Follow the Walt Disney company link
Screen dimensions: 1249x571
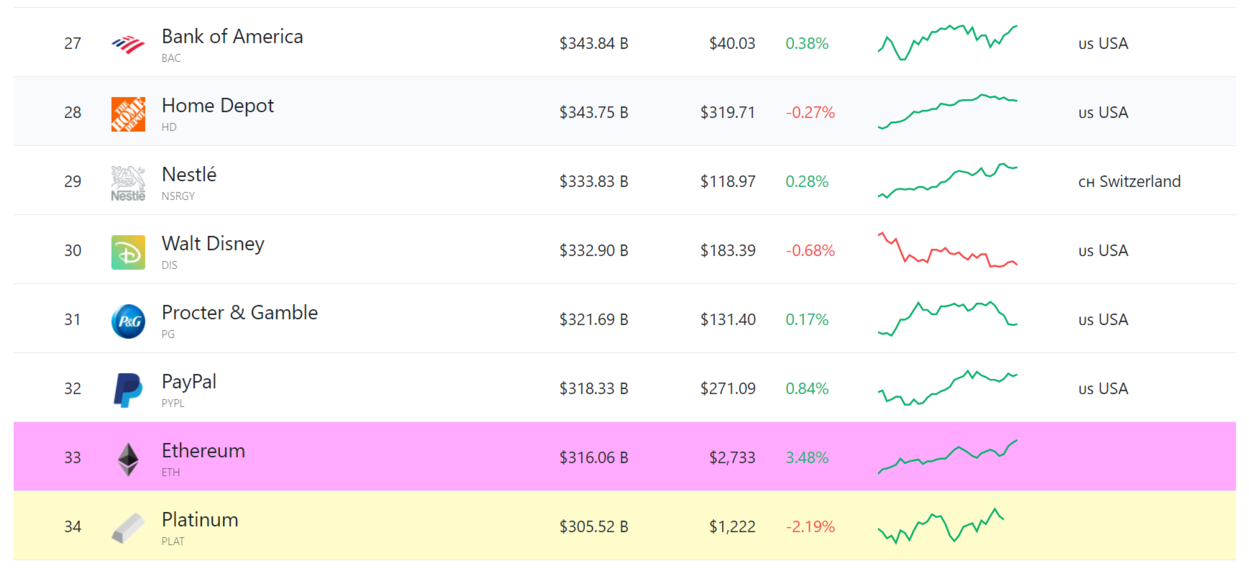[x=213, y=244]
